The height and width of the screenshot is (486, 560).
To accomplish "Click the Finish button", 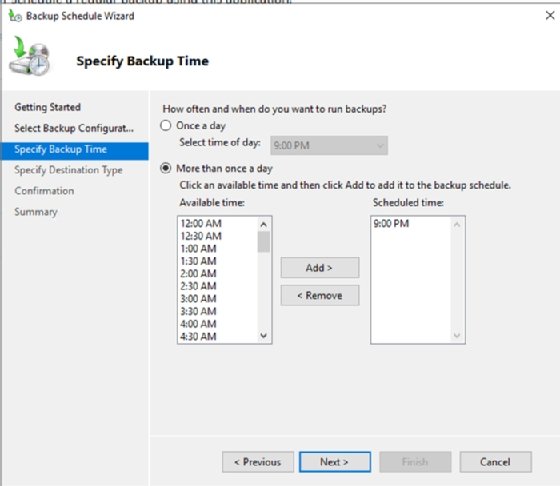I will (x=415, y=462).
